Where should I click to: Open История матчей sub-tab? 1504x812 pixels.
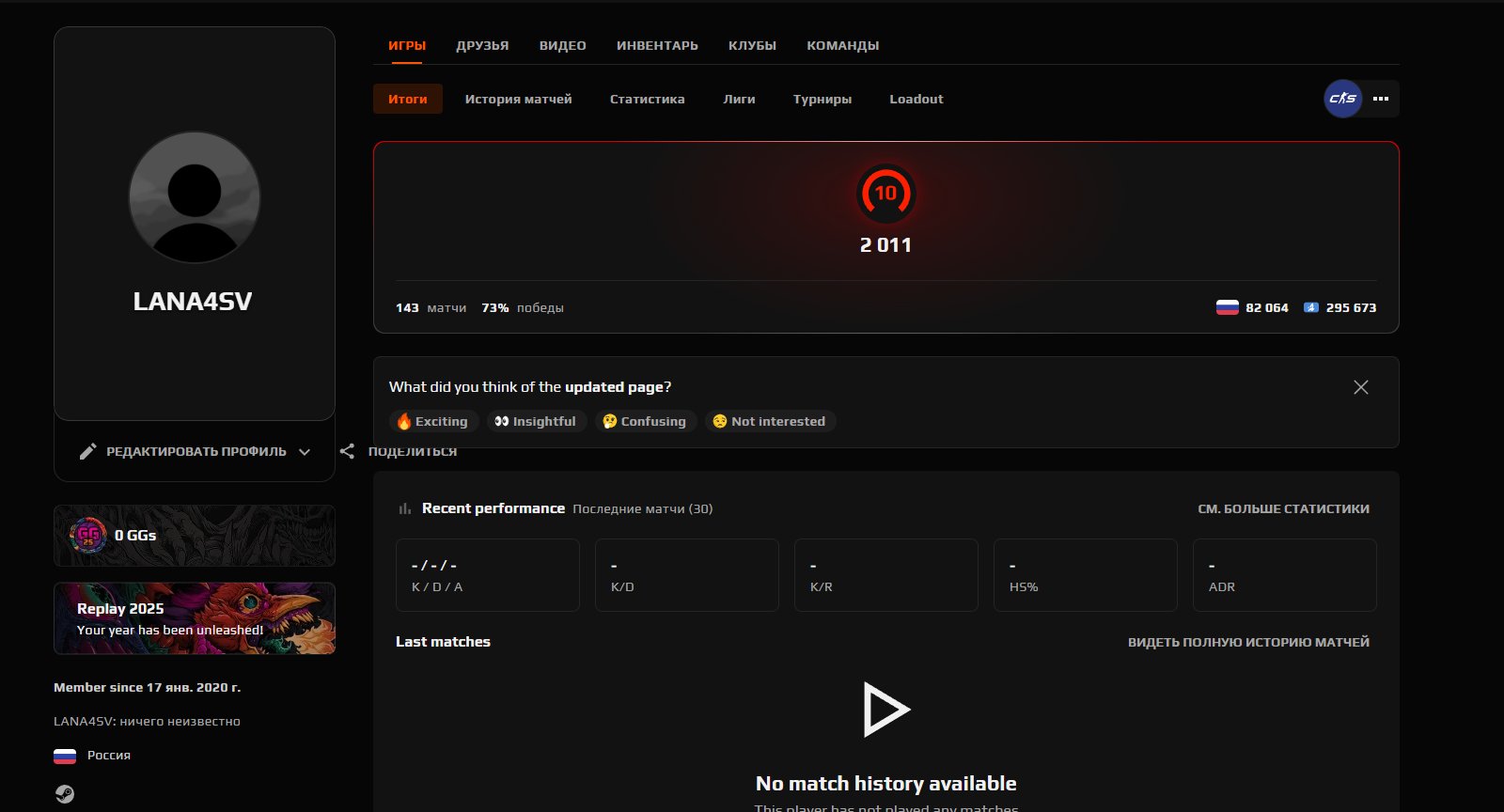pos(518,99)
